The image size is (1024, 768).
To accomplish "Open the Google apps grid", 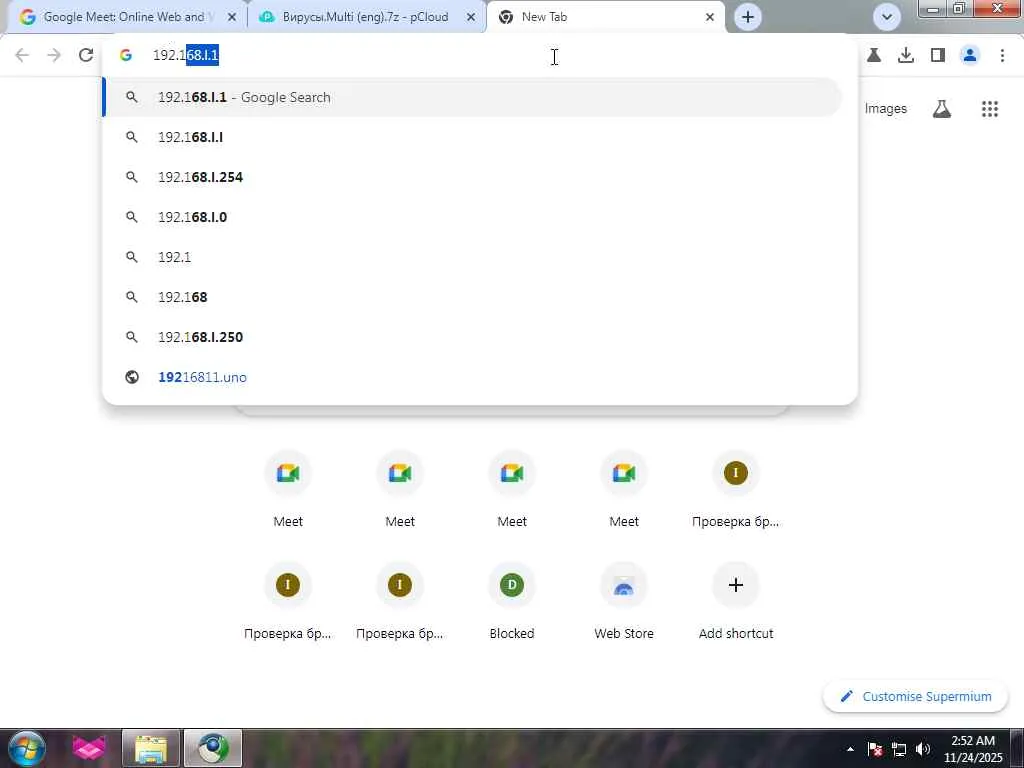I will pyautogui.click(x=990, y=109).
